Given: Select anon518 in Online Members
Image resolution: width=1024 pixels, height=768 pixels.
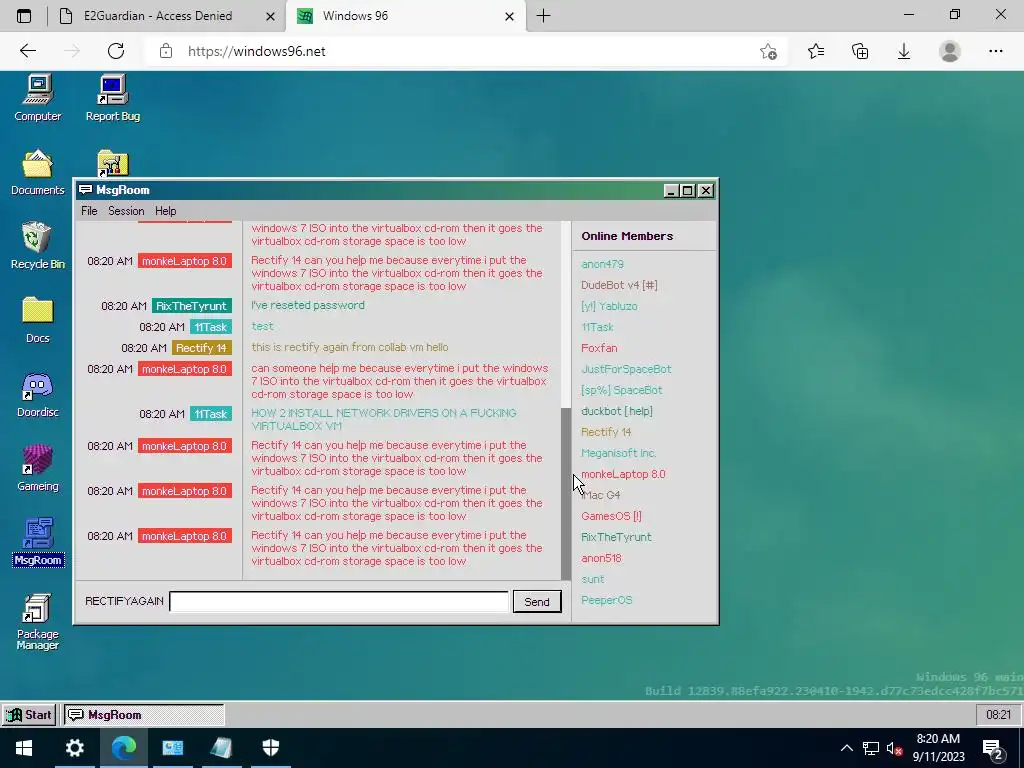Looking at the screenshot, I should coord(601,558).
